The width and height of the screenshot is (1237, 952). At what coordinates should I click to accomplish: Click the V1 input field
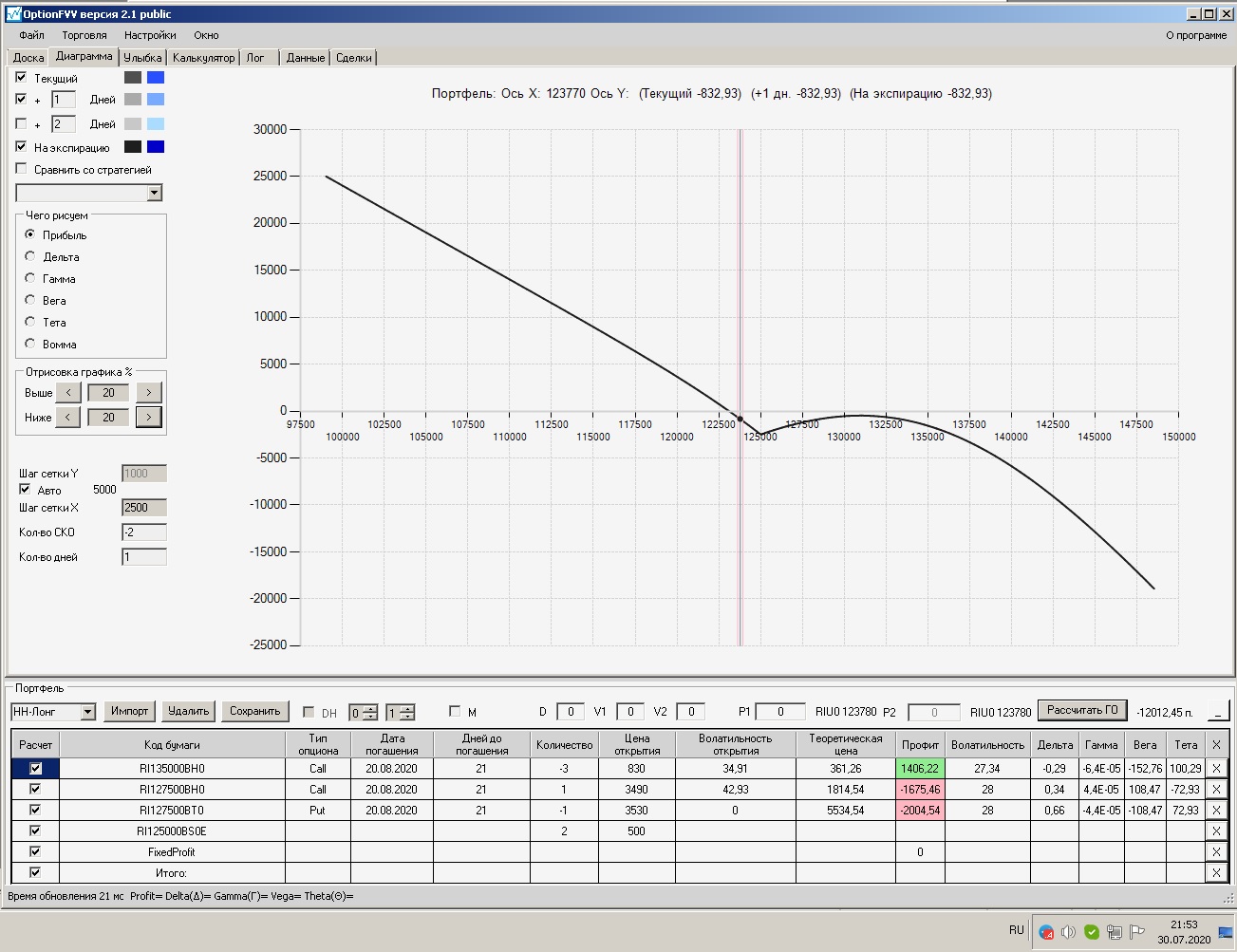630,712
